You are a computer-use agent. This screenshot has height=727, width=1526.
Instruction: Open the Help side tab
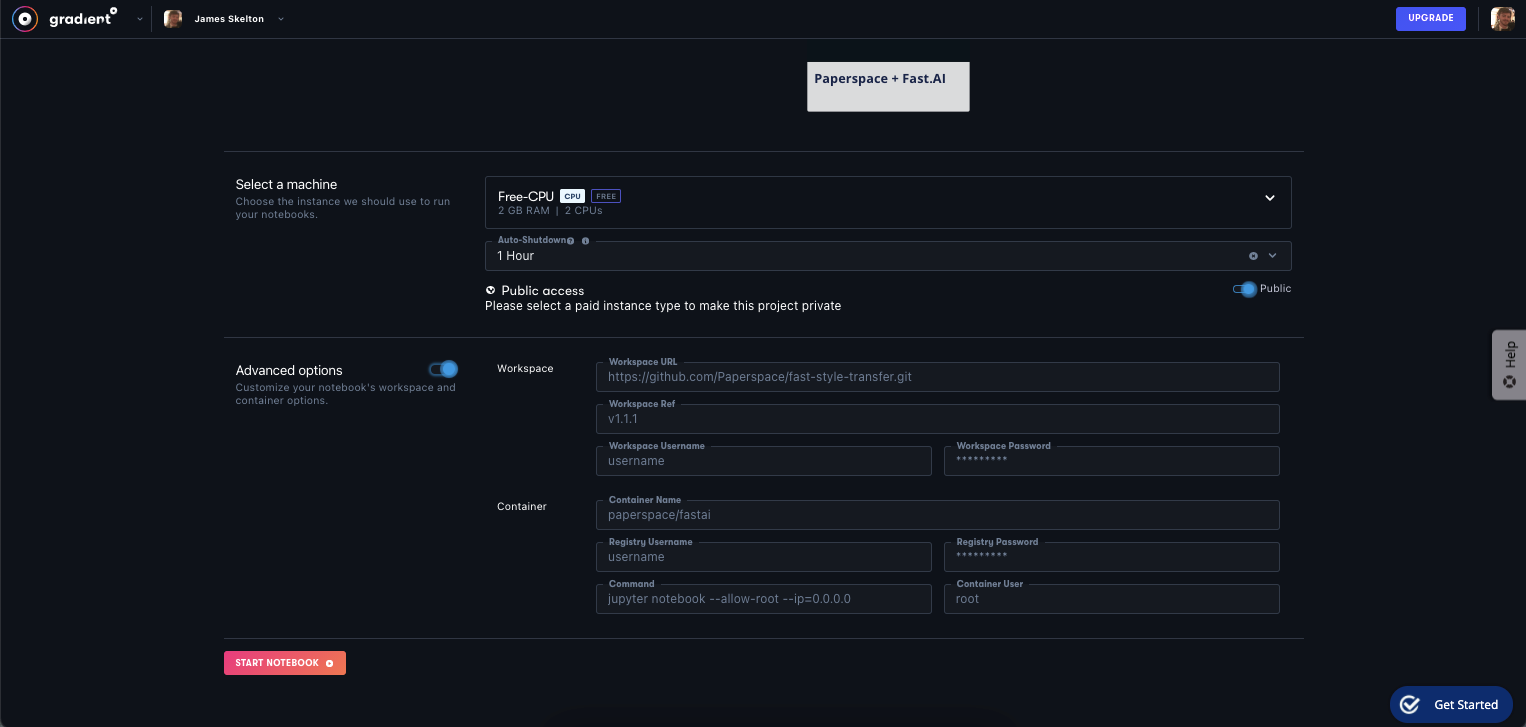[1509, 365]
